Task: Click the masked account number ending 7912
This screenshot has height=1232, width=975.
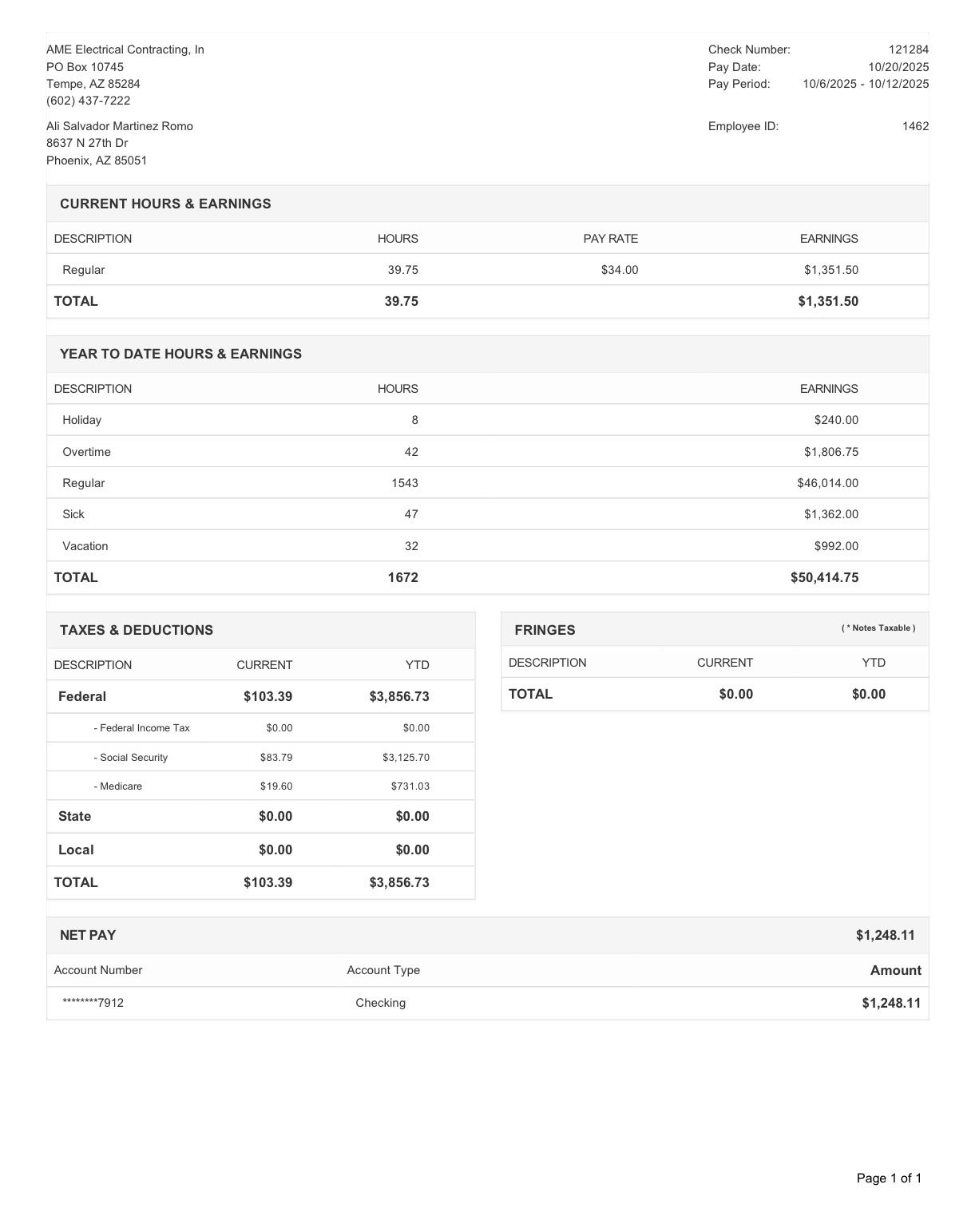Action: (93, 1003)
